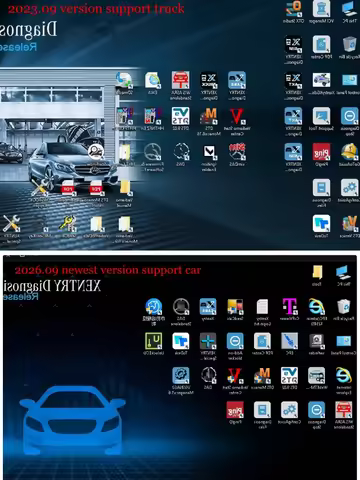Open Recycle Bin on the top desktop
The width and height of the screenshot is (360, 480).
pos(349,44)
